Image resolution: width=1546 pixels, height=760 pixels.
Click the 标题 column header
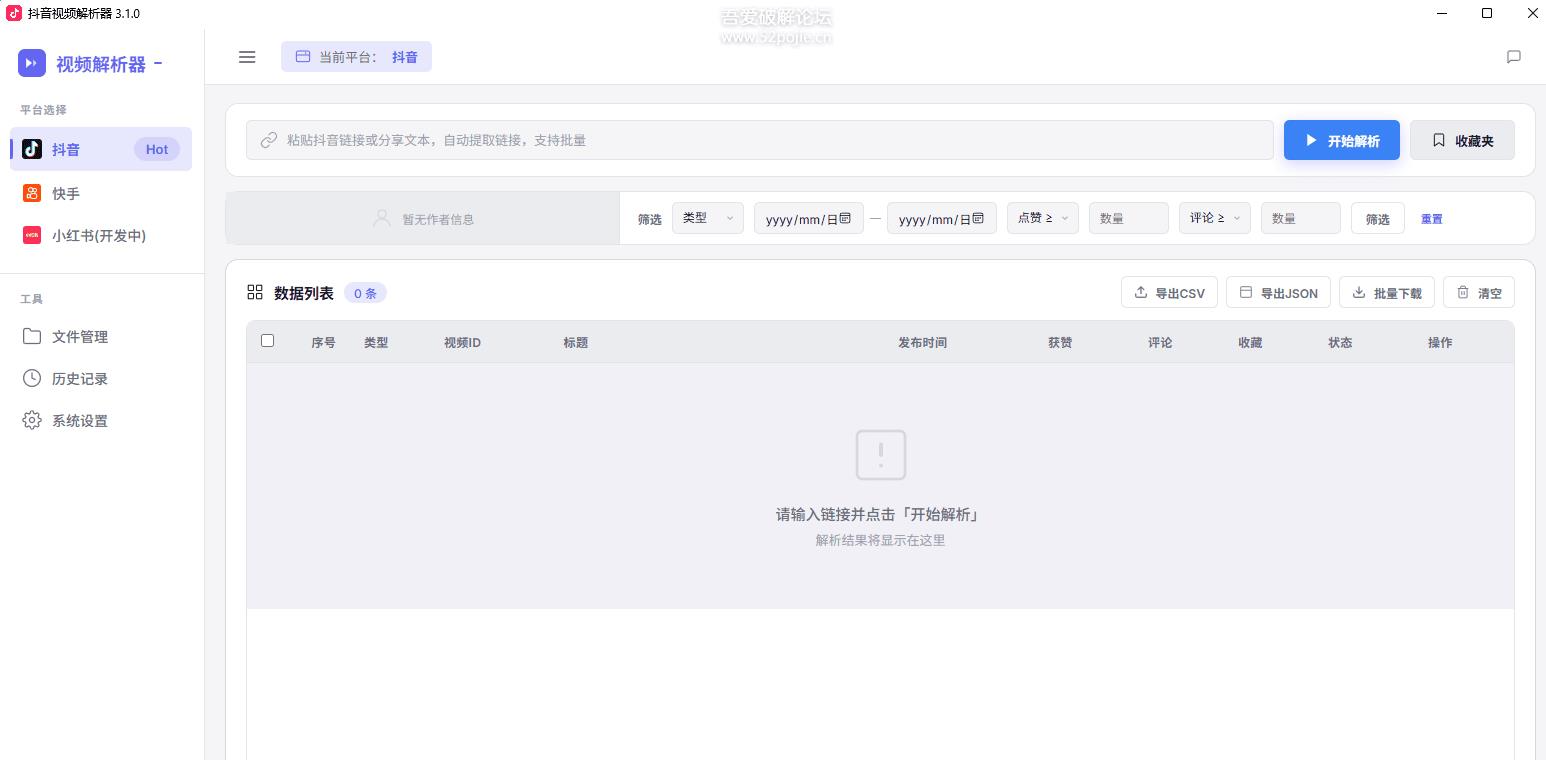tap(575, 342)
